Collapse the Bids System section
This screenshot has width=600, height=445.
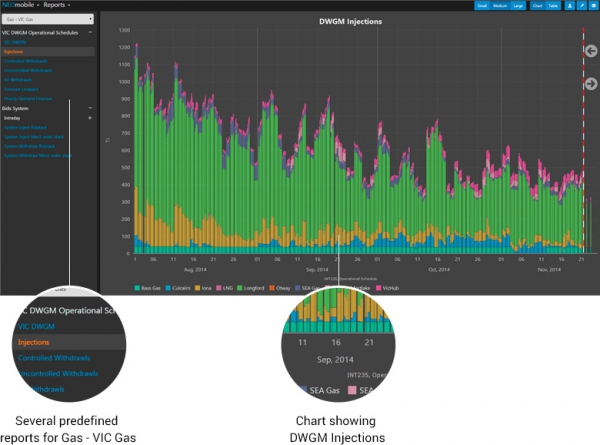point(90,108)
